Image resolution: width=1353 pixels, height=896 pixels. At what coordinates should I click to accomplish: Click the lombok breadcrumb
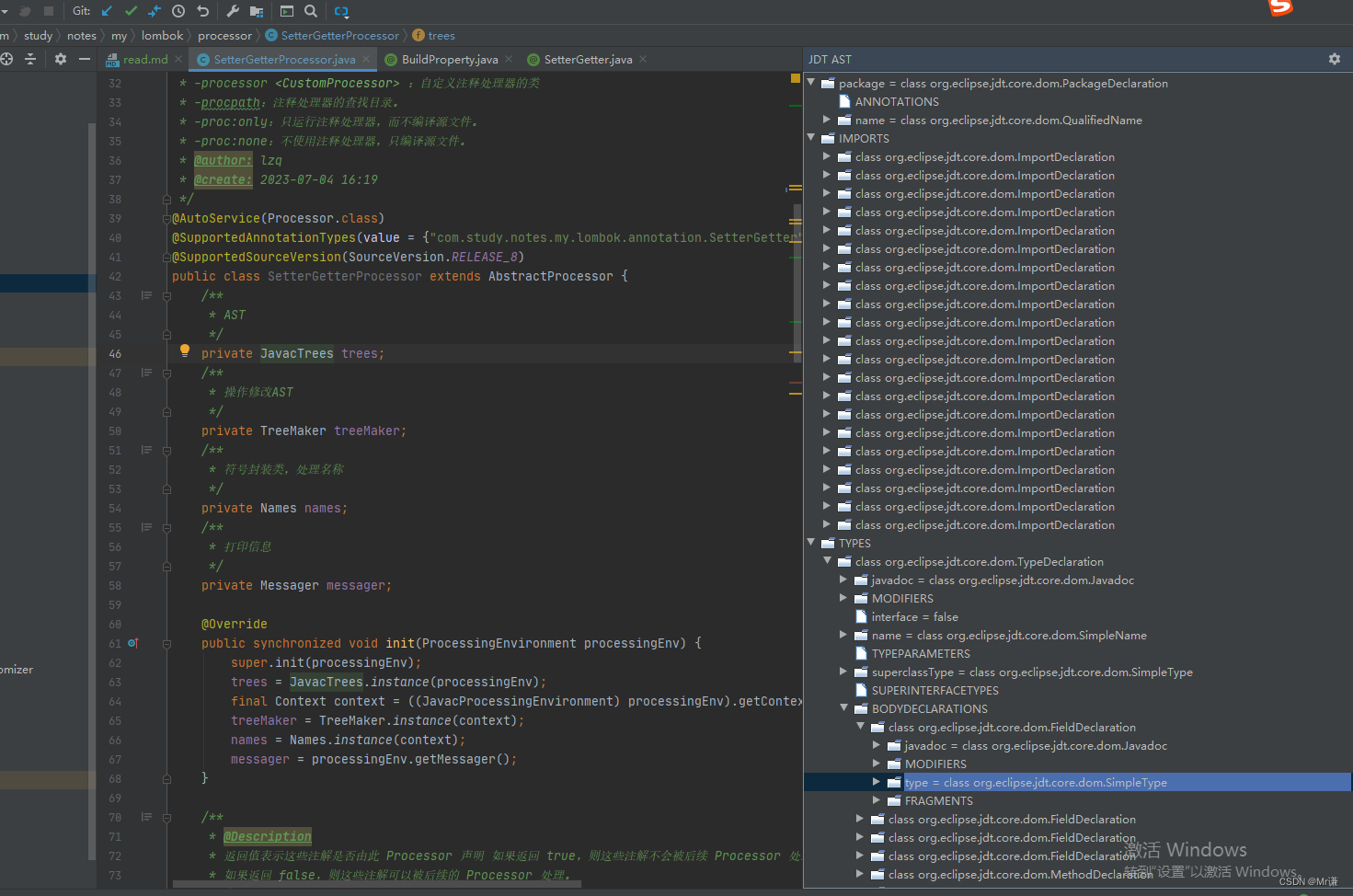[x=162, y=35]
